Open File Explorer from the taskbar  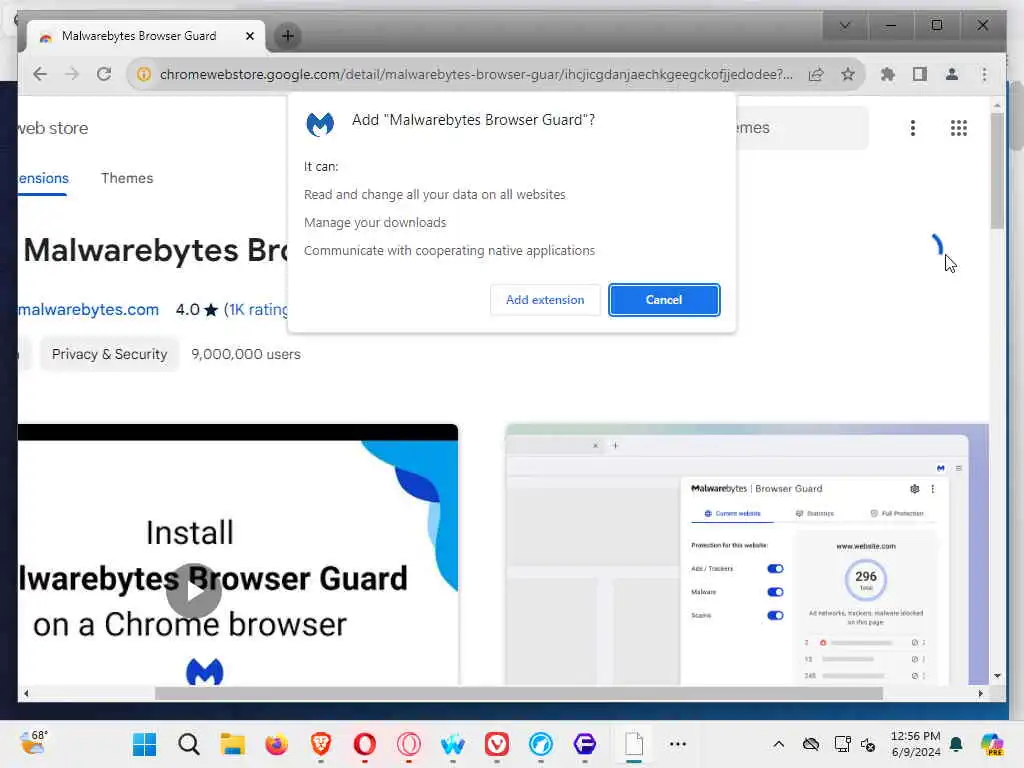232,744
